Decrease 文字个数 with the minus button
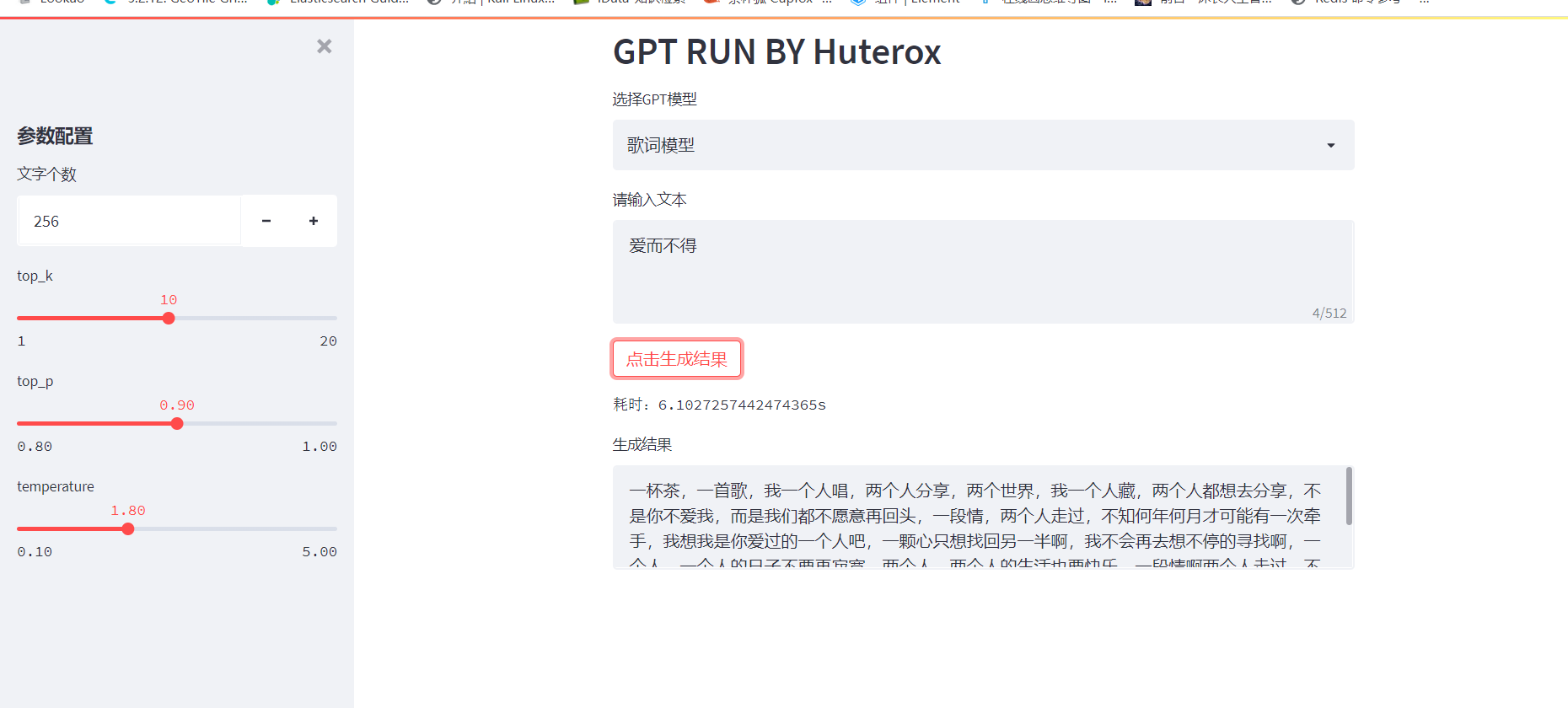 point(266,221)
